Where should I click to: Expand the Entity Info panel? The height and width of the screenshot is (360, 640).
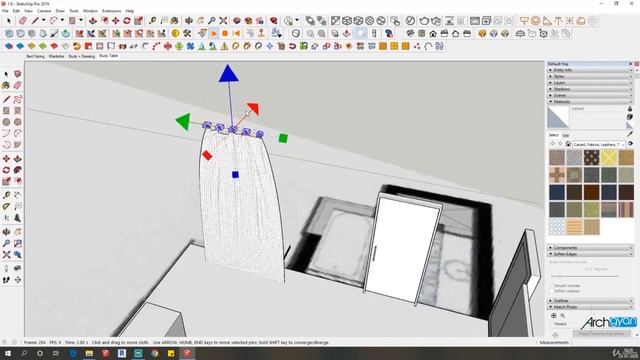click(x=590, y=70)
